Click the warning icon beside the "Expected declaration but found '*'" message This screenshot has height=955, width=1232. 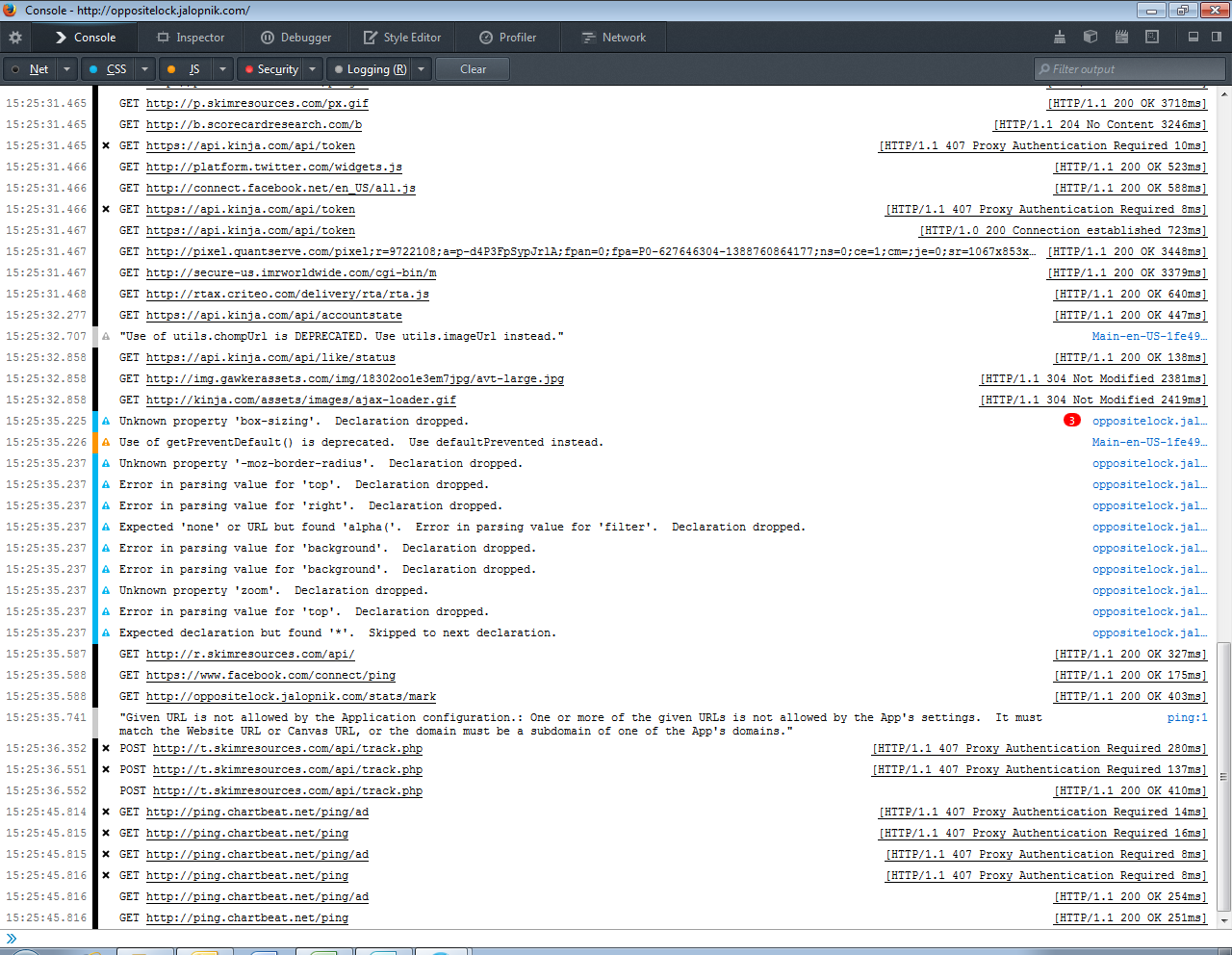[x=106, y=632]
